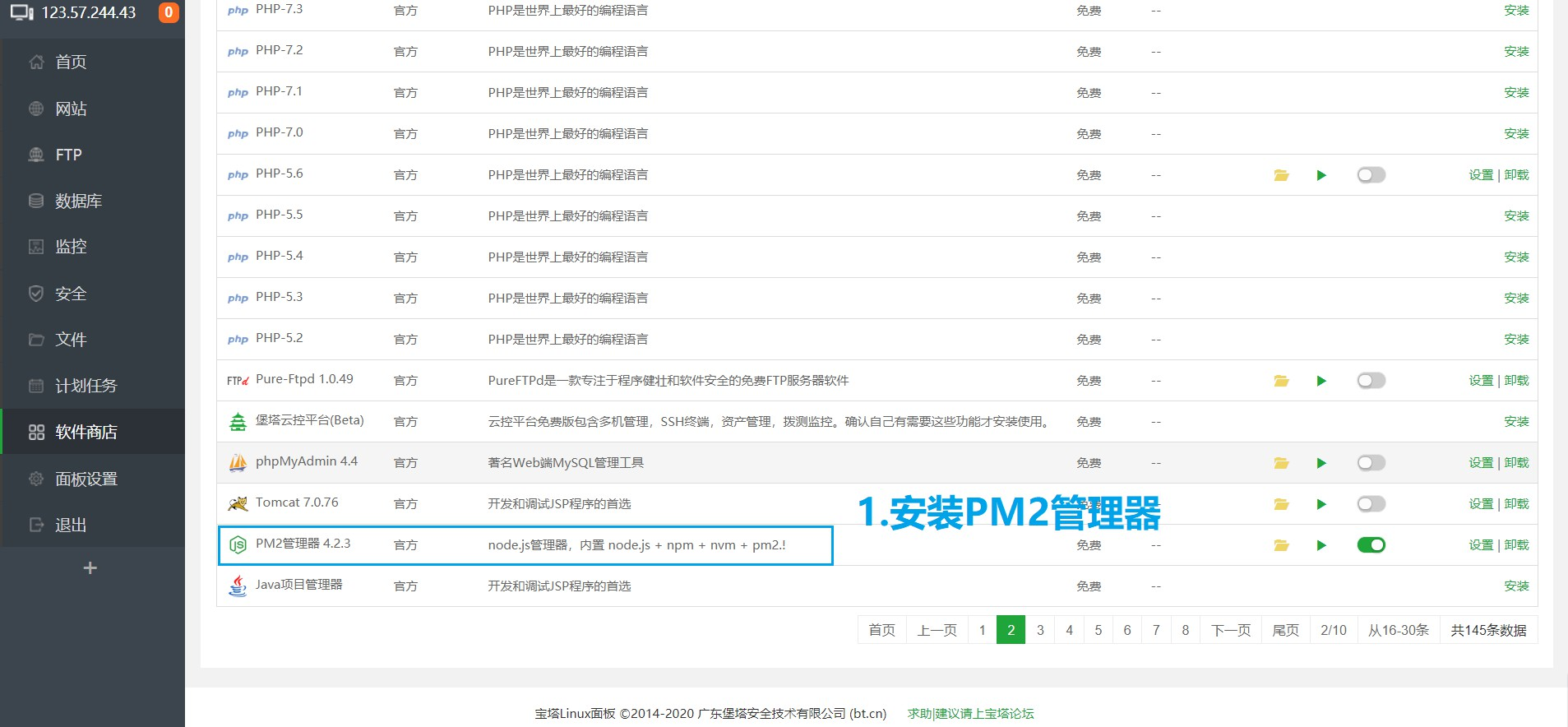1568x727 pixels.
Task: Click the phpMyAdmin sailboat icon
Action: 238,463
